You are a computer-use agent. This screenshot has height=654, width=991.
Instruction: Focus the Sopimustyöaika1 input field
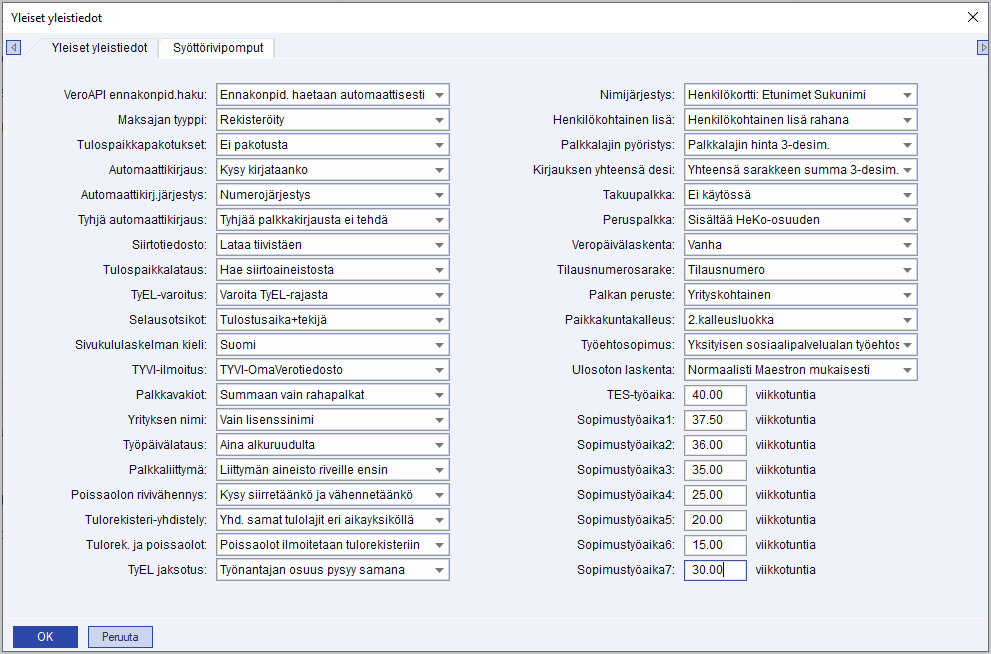coord(715,420)
